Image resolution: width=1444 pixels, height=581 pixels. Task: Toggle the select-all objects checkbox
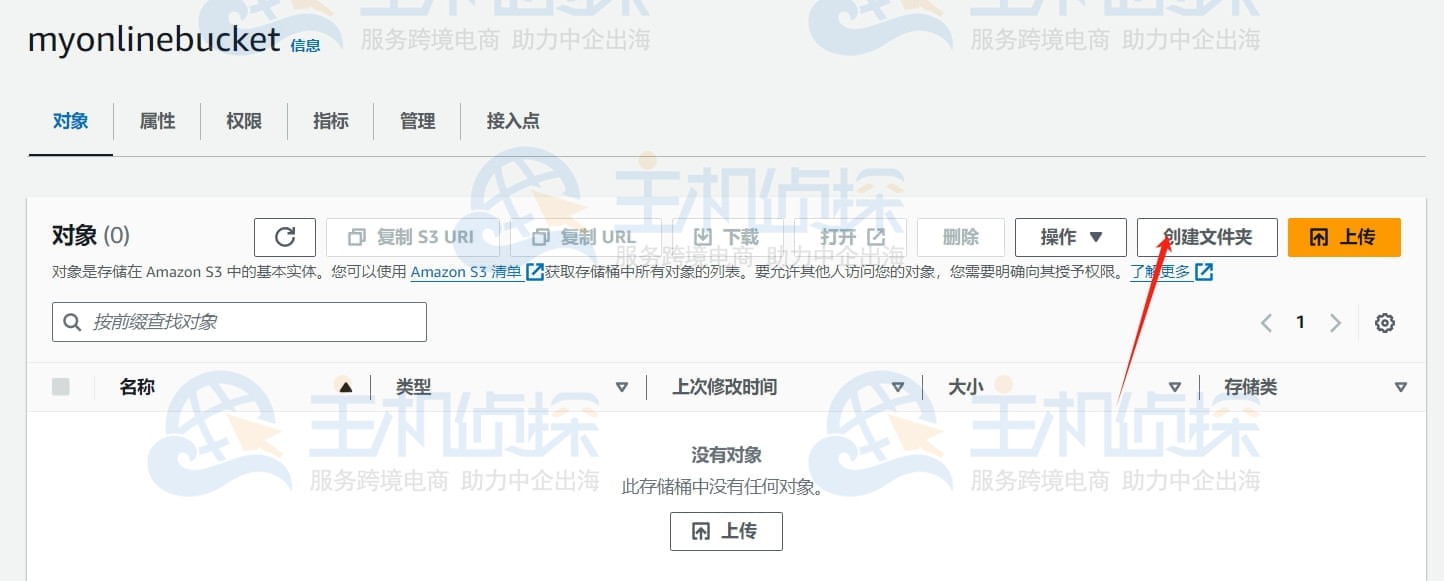60,386
